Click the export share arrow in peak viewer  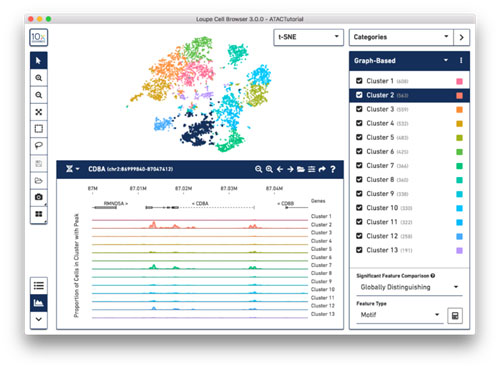pos(322,169)
